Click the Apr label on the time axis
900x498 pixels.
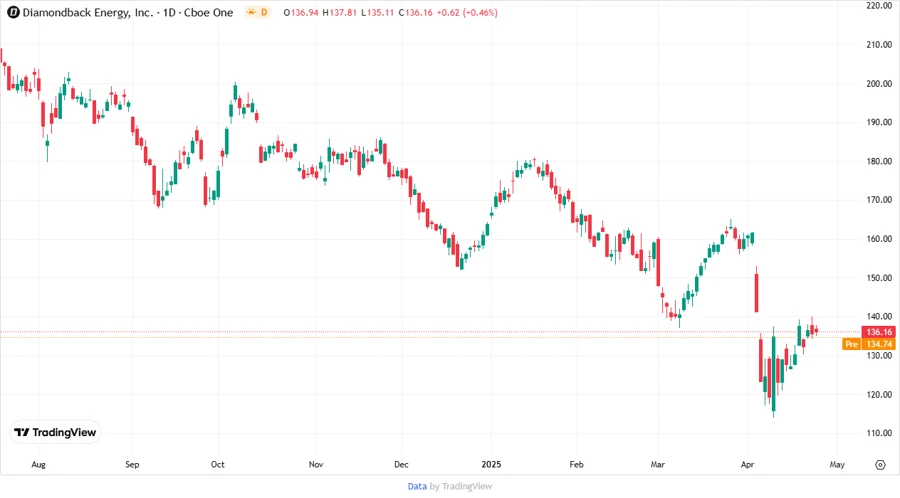[x=748, y=465]
